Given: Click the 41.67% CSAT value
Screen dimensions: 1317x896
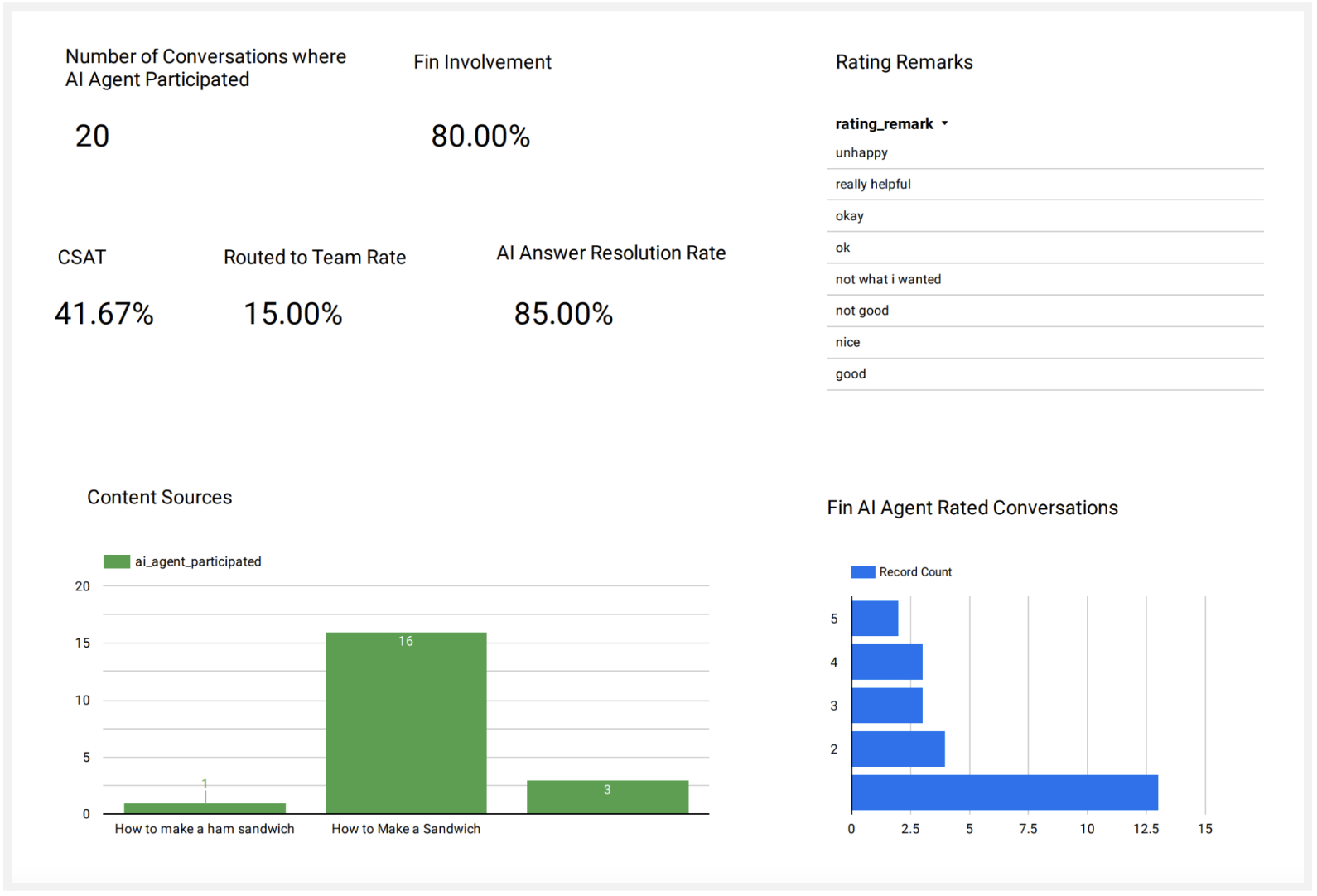Looking at the screenshot, I should [x=104, y=315].
